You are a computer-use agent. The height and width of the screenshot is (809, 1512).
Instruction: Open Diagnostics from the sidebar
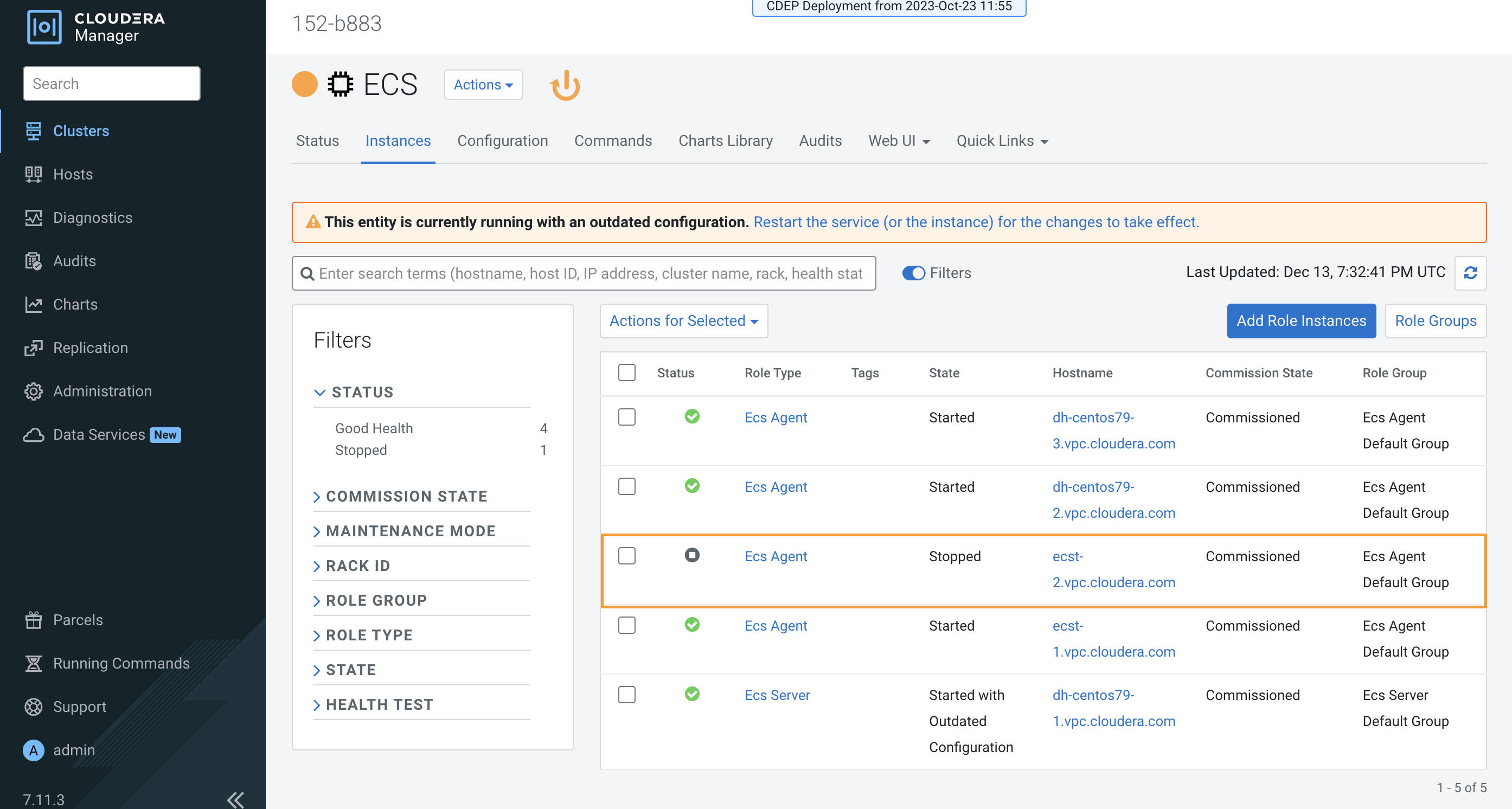(x=92, y=217)
